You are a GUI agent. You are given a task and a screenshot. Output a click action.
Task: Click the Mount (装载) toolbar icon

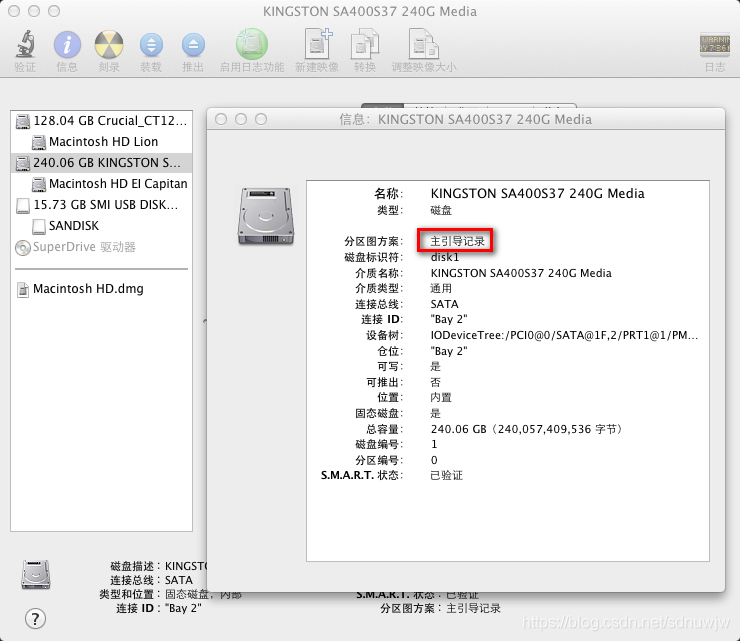pyautogui.click(x=151, y=45)
